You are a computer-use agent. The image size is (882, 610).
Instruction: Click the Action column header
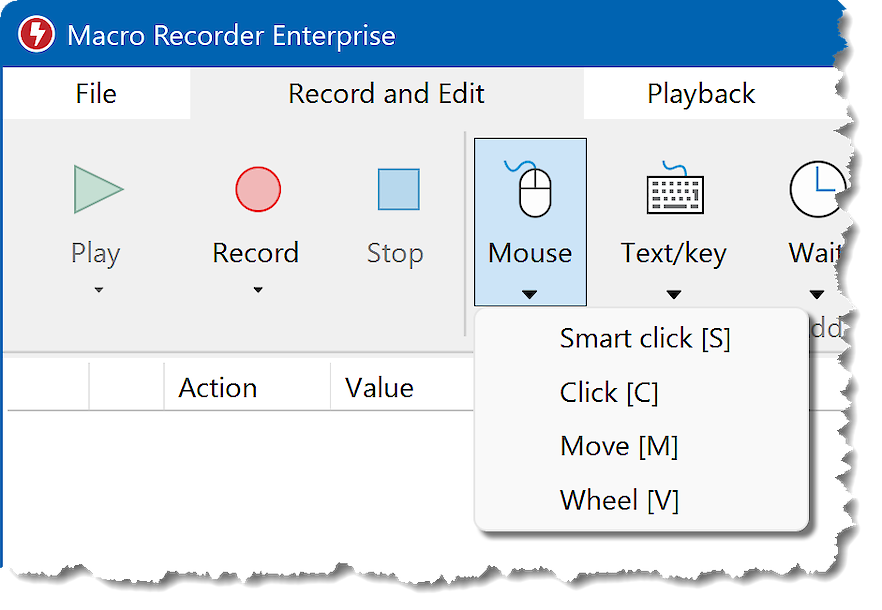(218, 388)
